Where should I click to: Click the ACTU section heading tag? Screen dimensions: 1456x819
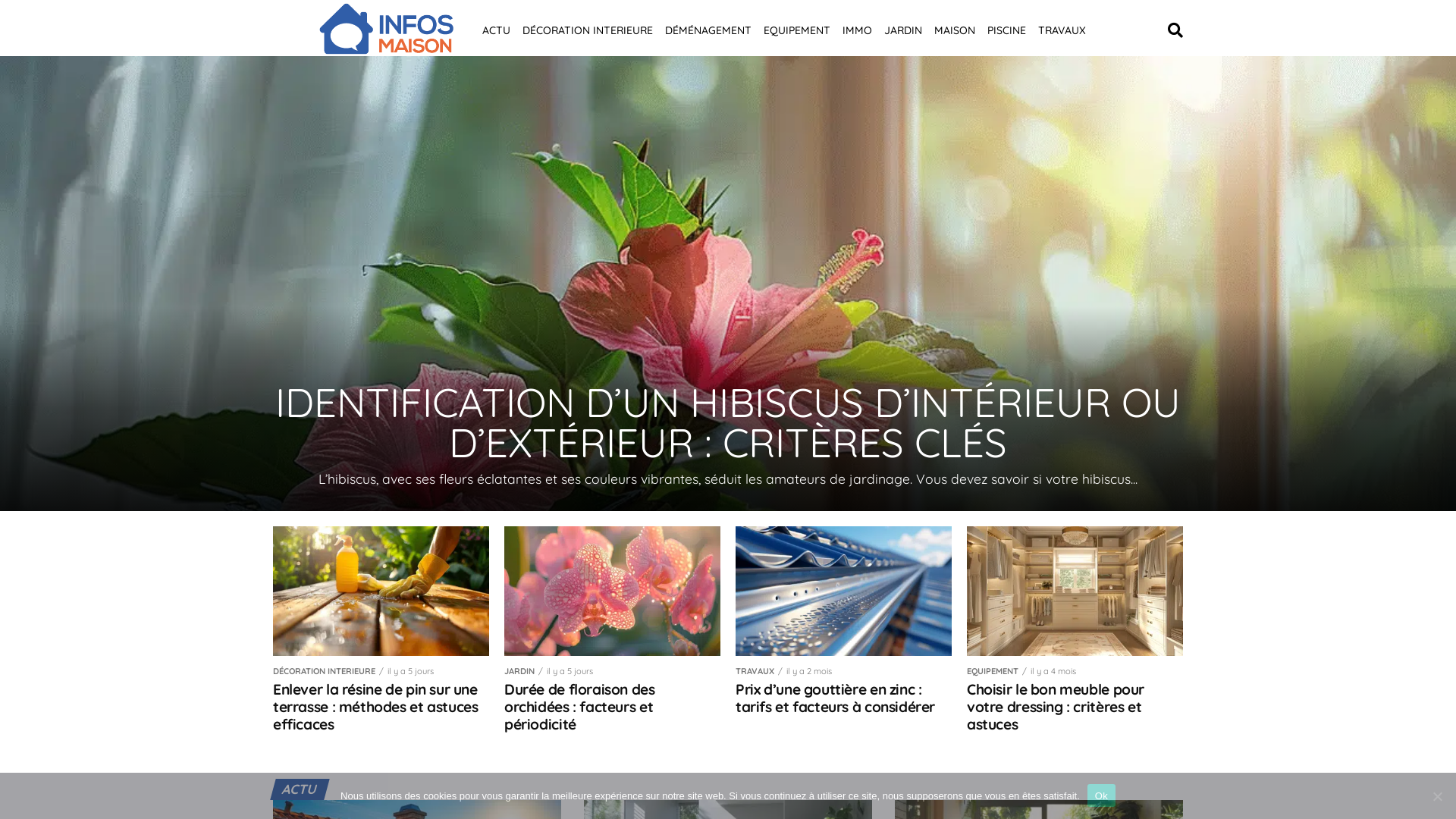[300, 789]
